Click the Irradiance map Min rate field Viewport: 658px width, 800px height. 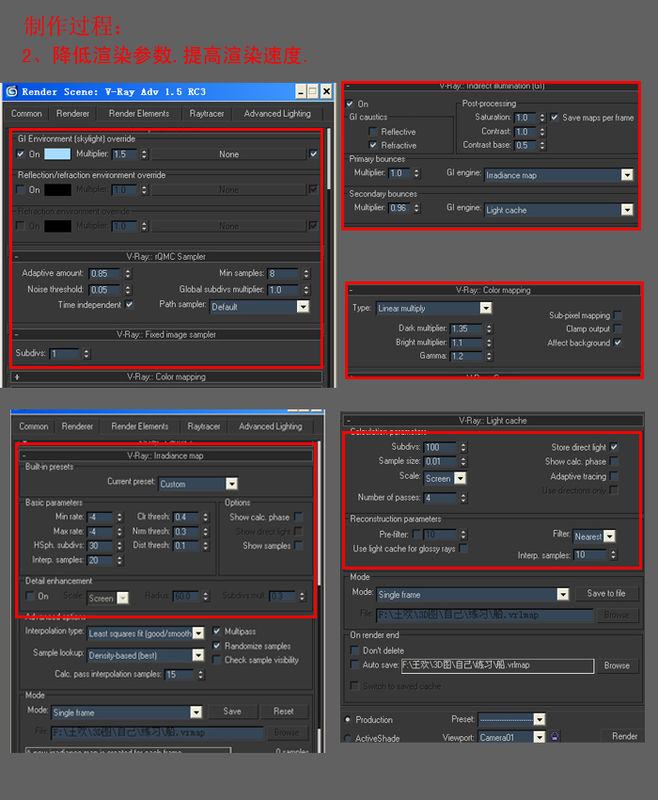click(x=99, y=517)
